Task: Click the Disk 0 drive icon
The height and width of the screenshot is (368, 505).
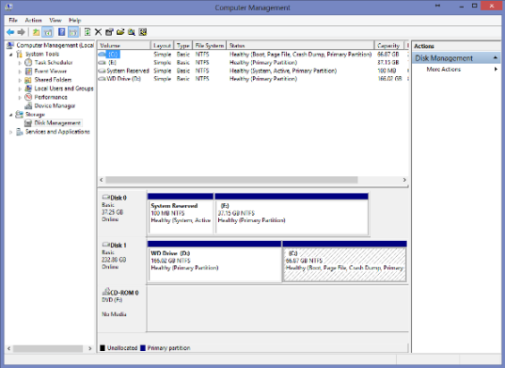Action: 106,197
